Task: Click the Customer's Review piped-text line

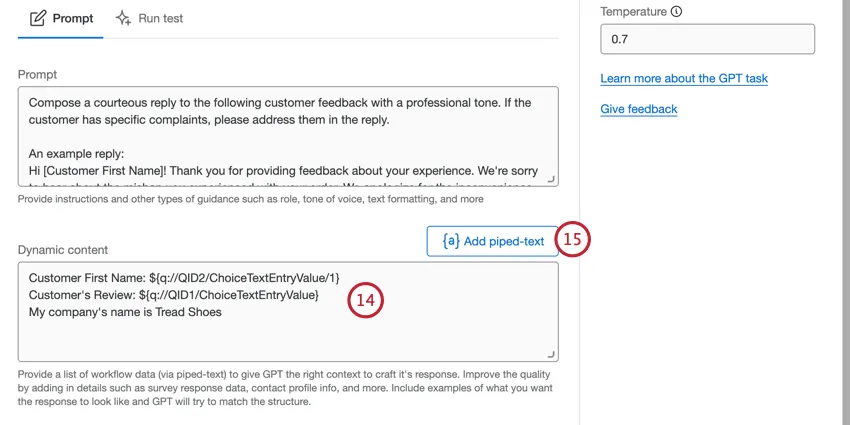Action: click(173, 295)
